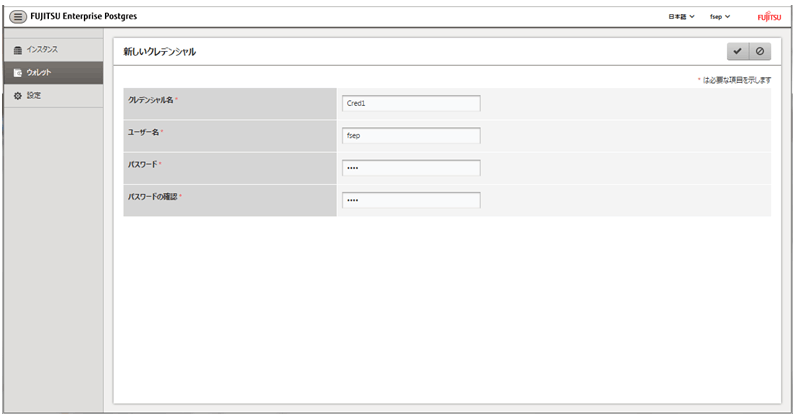Click the 設定 gear icon
The image size is (797, 419).
(x=18, y=96)
